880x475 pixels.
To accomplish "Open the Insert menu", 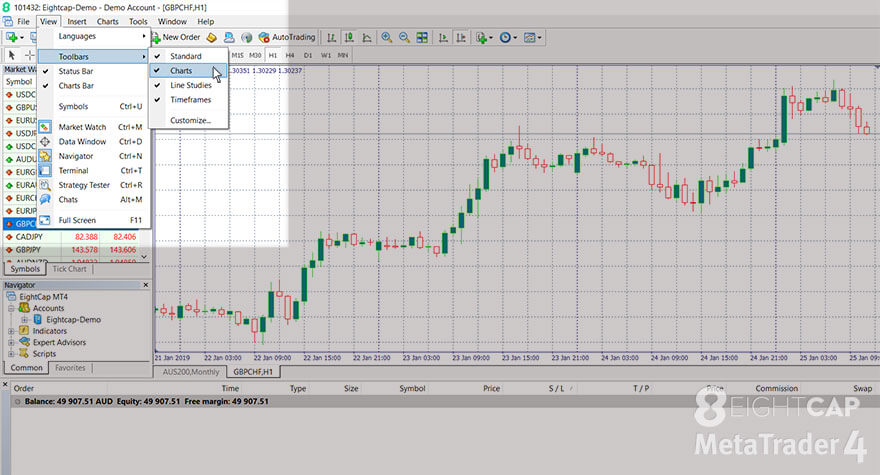I will point(77,21).
